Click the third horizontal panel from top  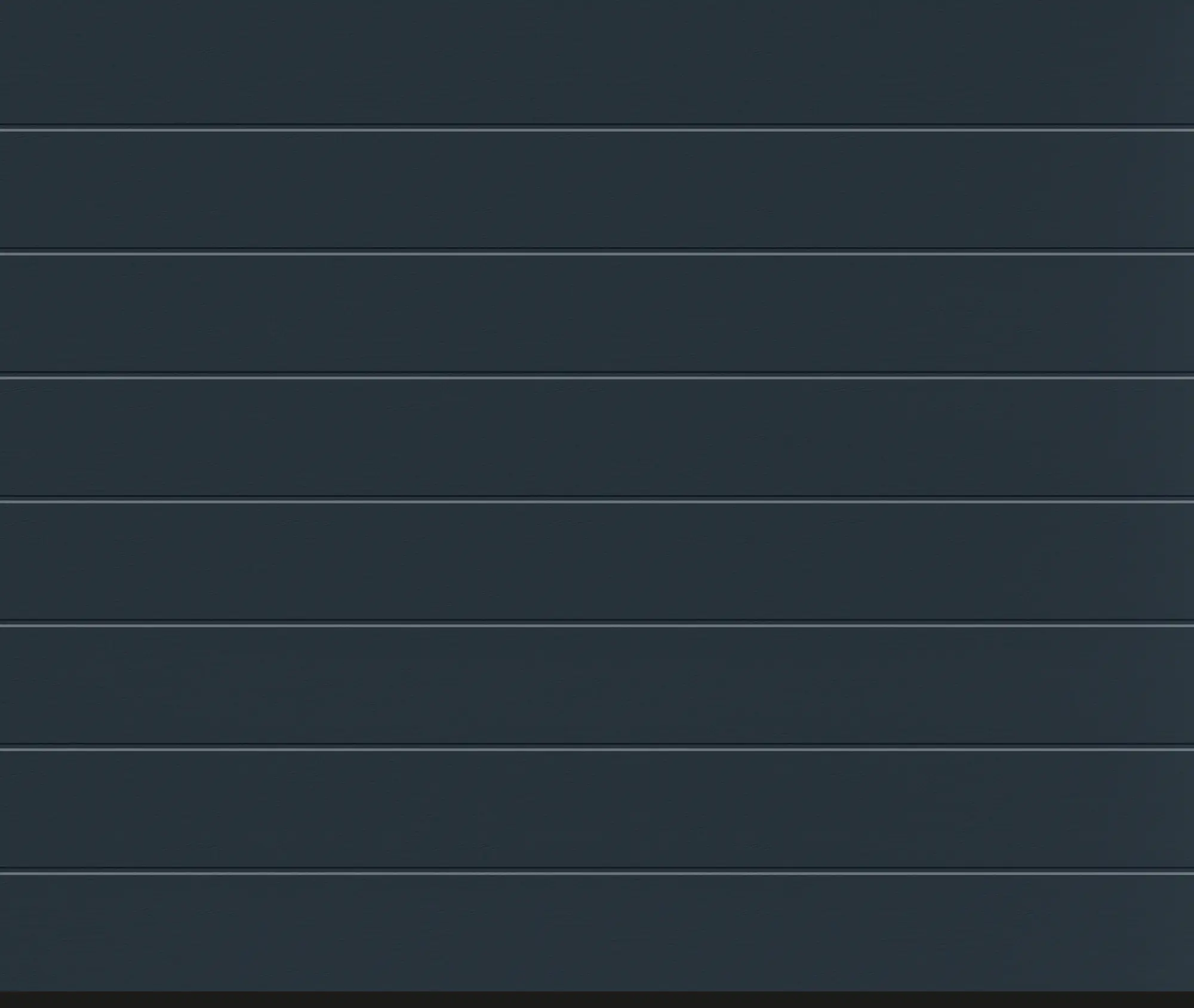pyautogui.click(x=597, y=314)
